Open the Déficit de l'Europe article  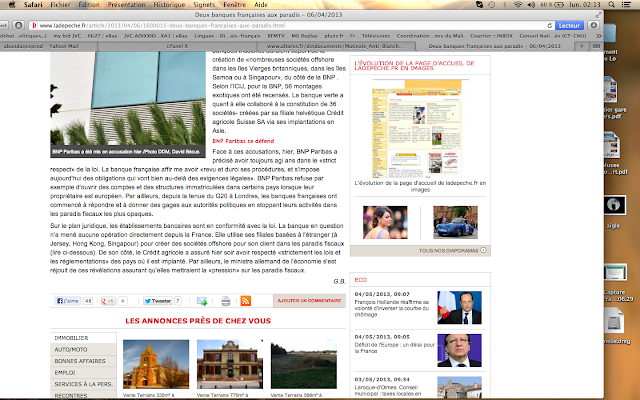[x=395, y=348]
